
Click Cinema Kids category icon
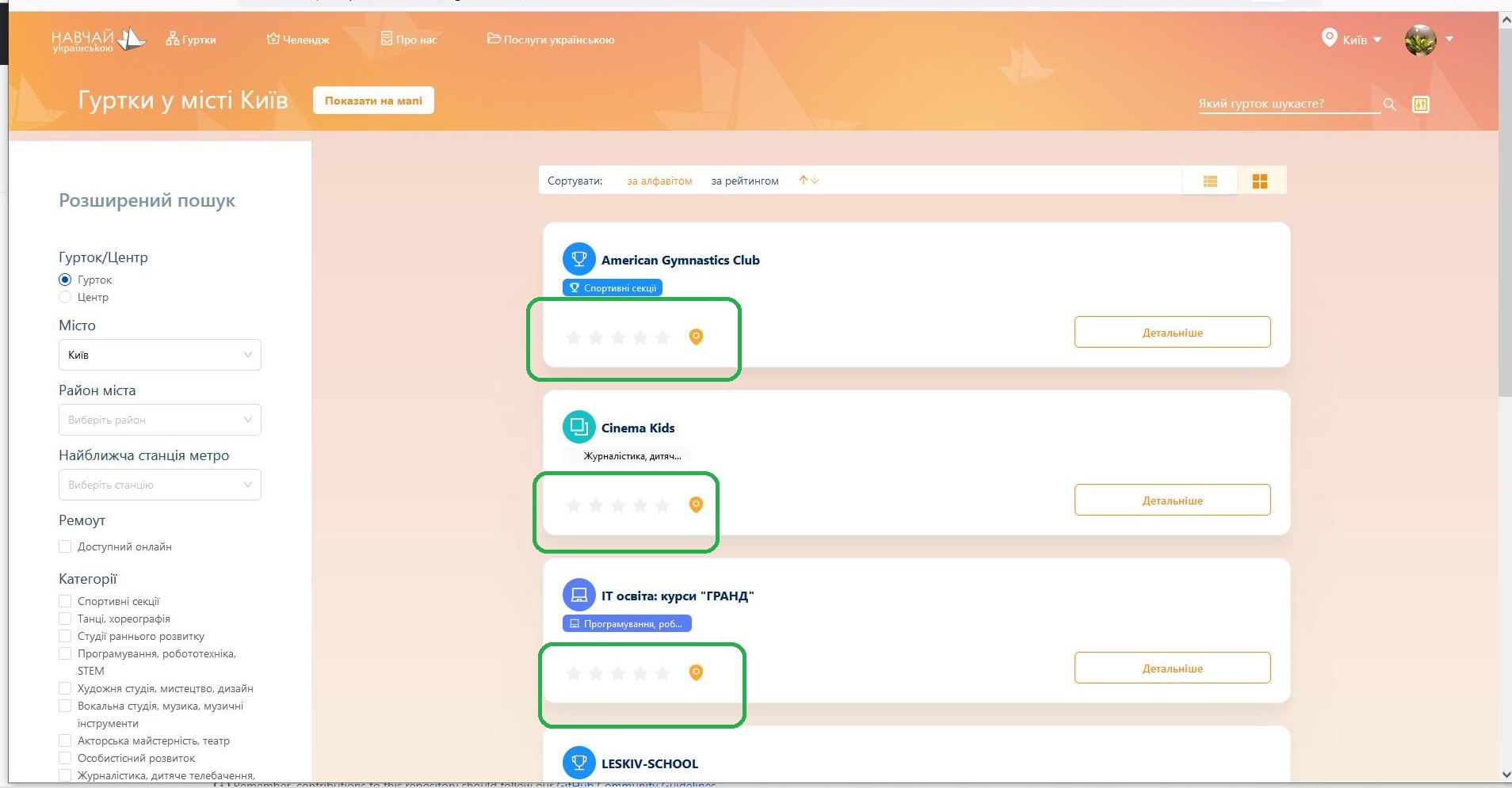[578, 427]
